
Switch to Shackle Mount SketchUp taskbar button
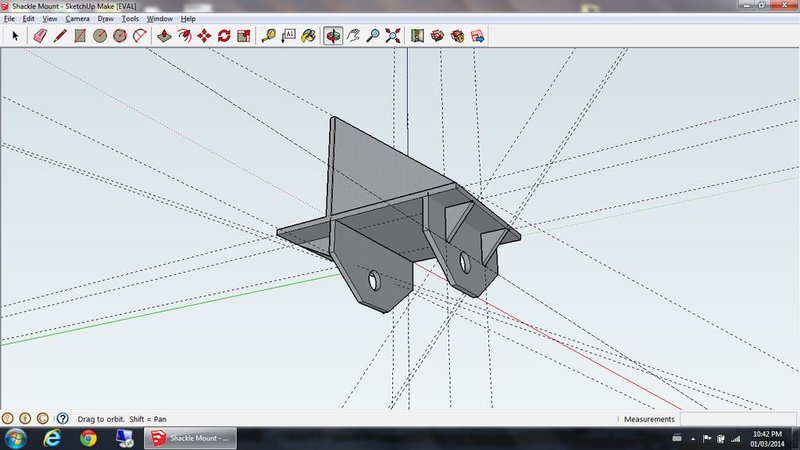tap(190, 438)
